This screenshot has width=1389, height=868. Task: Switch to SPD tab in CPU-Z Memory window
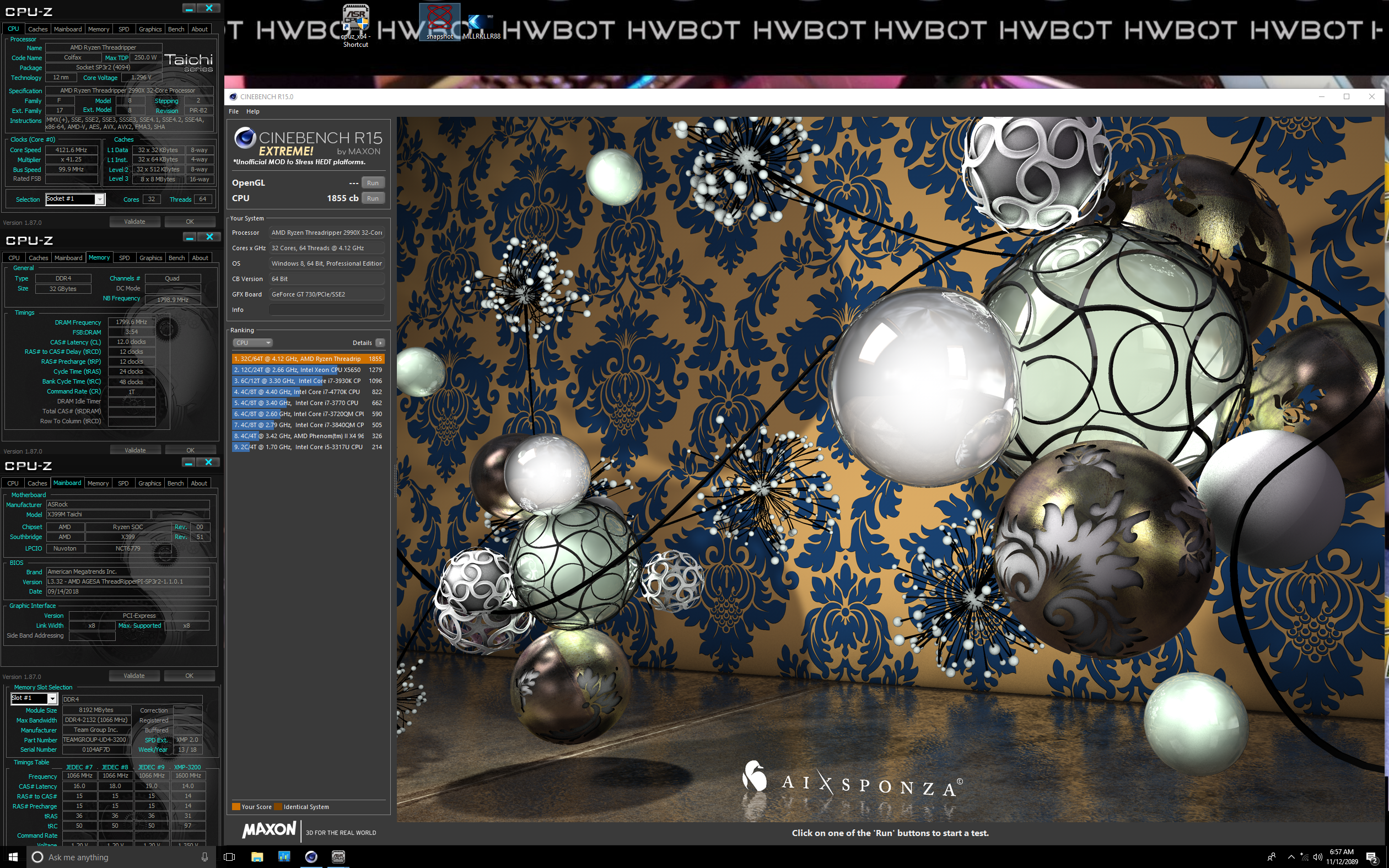[125, 258]
